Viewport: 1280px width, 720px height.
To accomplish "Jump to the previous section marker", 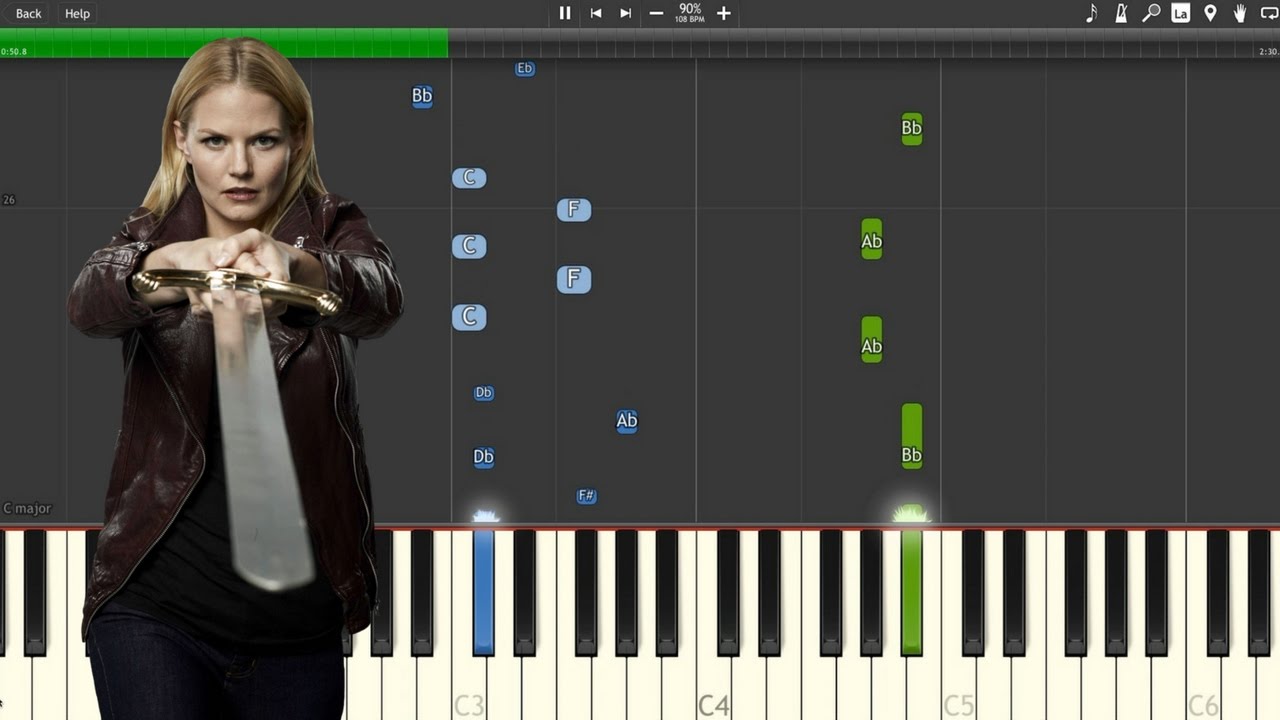I will 596,13.
